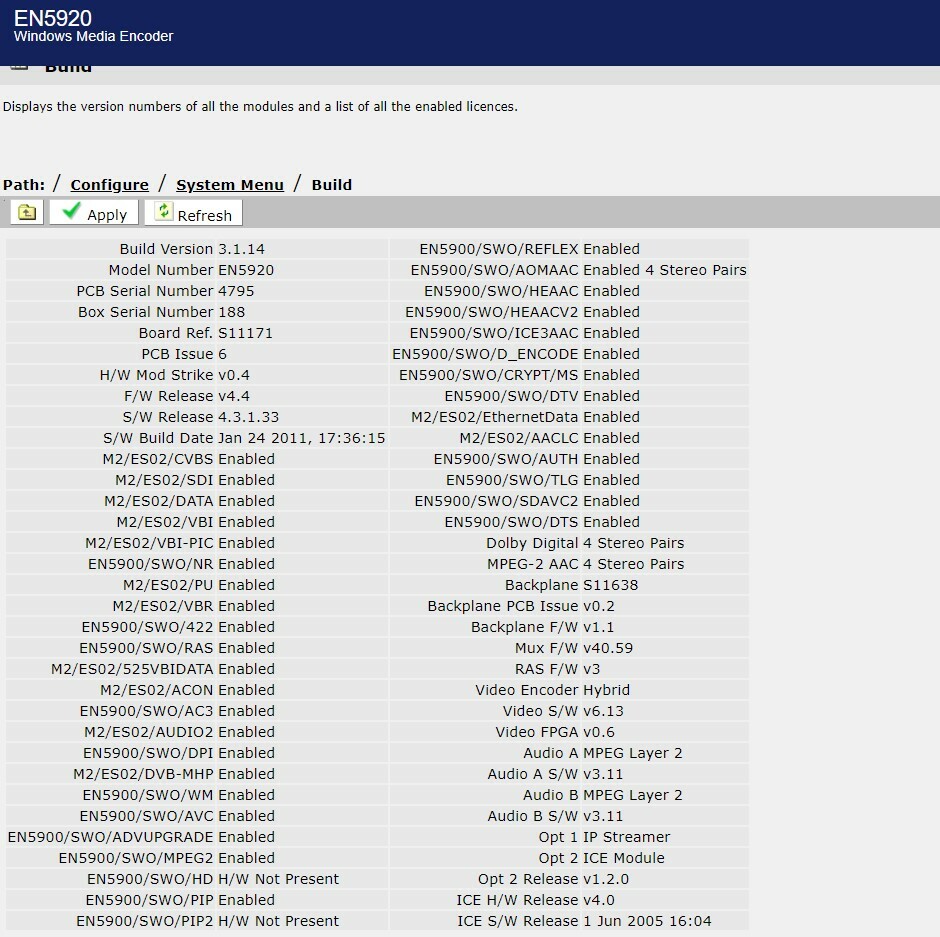Viewport: 940px width, 937px height.
Task: Click the M2/ES02/SDI label
Action: pos(164,480)
